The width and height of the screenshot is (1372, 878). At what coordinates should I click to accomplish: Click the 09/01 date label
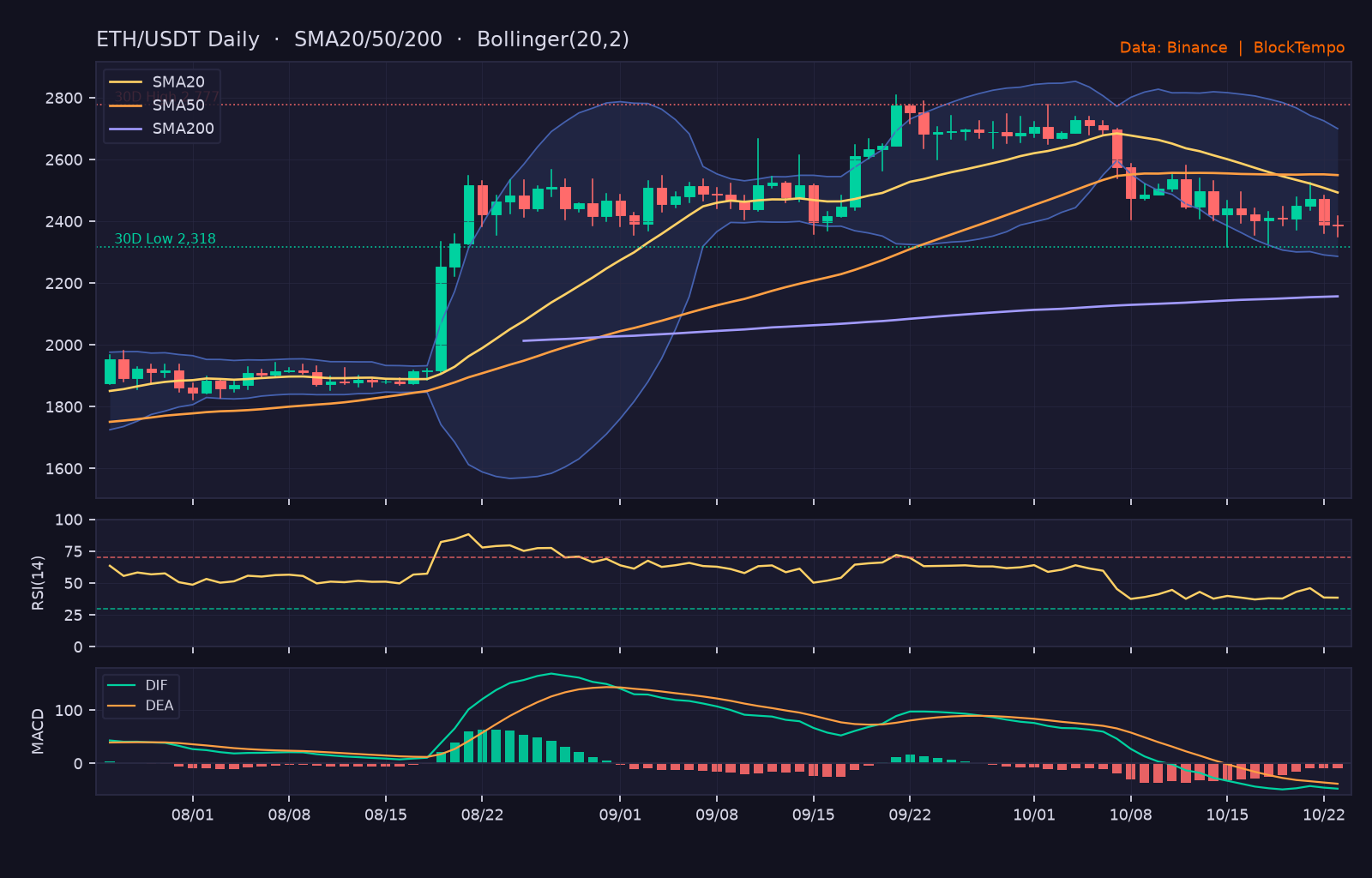(x=620, y=815)
